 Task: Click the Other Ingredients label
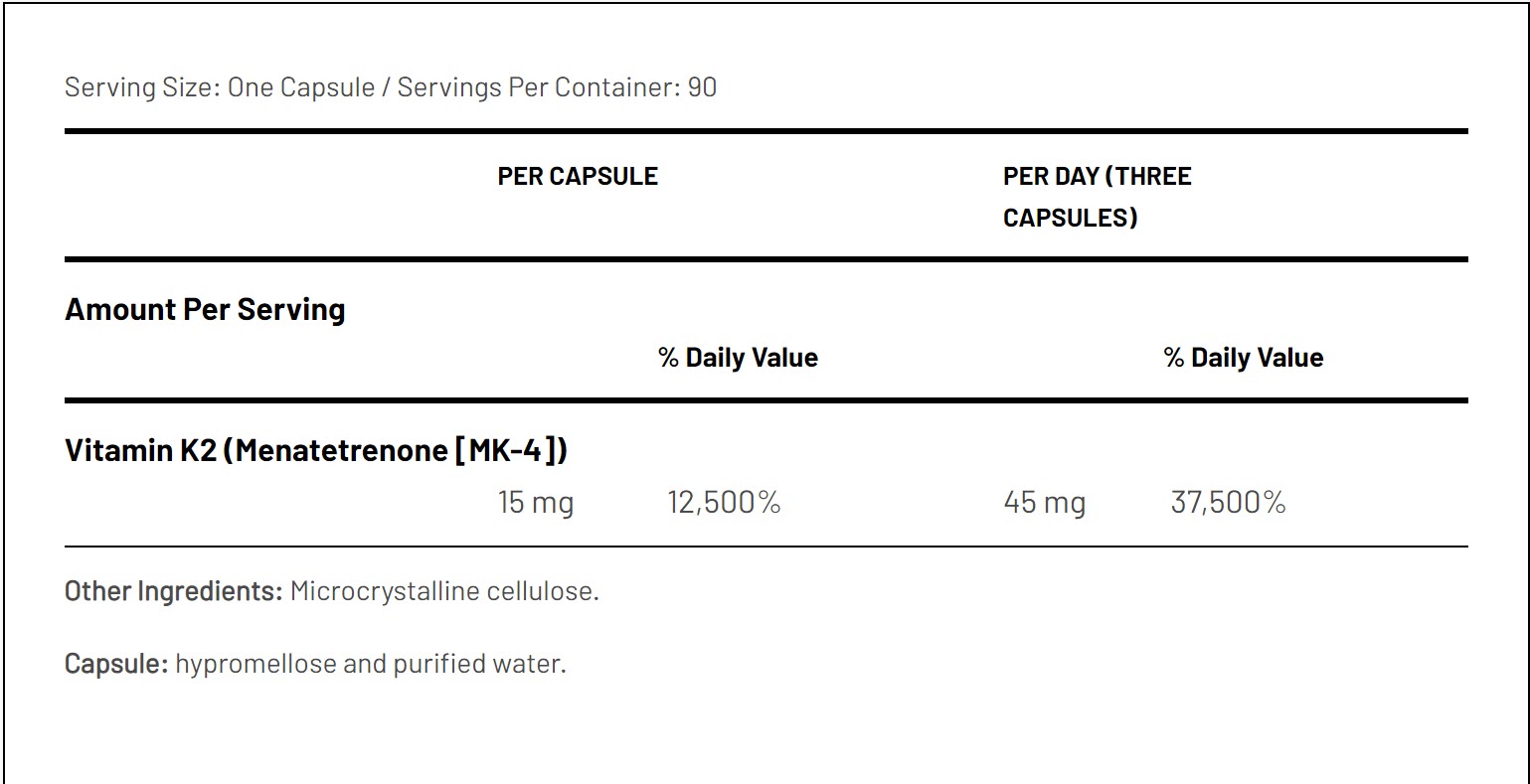pyautogui.click(x=174, y=591)
